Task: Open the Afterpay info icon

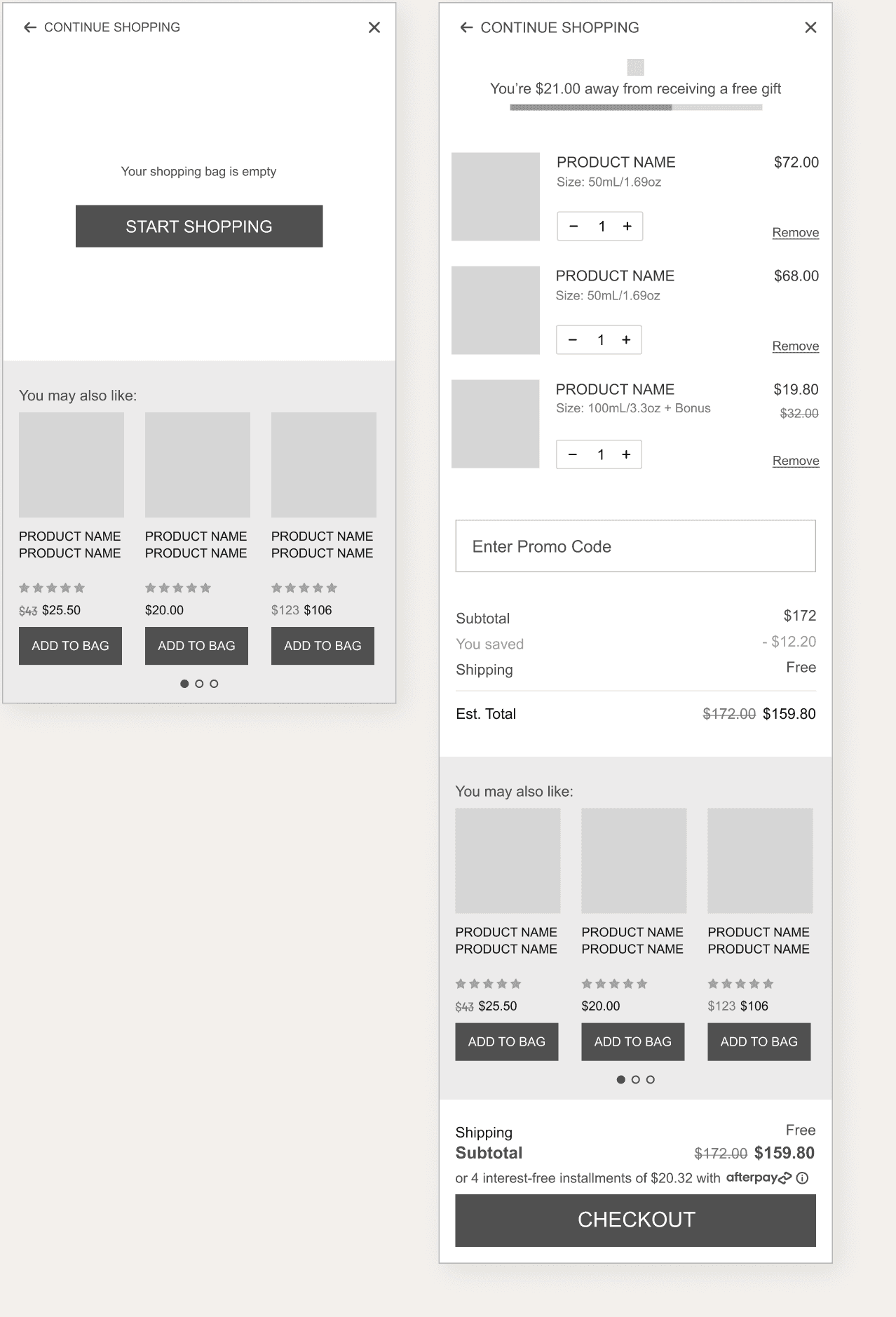Action: click(803, 1178)
